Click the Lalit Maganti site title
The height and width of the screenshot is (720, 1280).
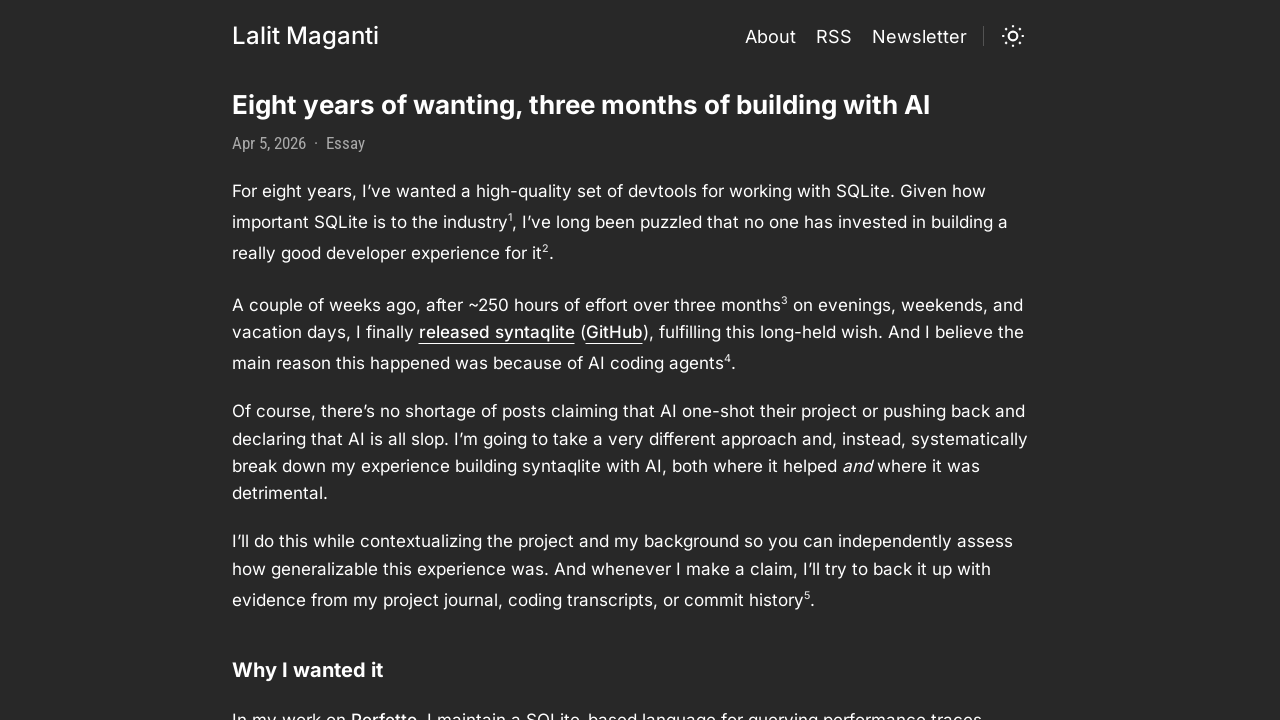pos(305,36)
